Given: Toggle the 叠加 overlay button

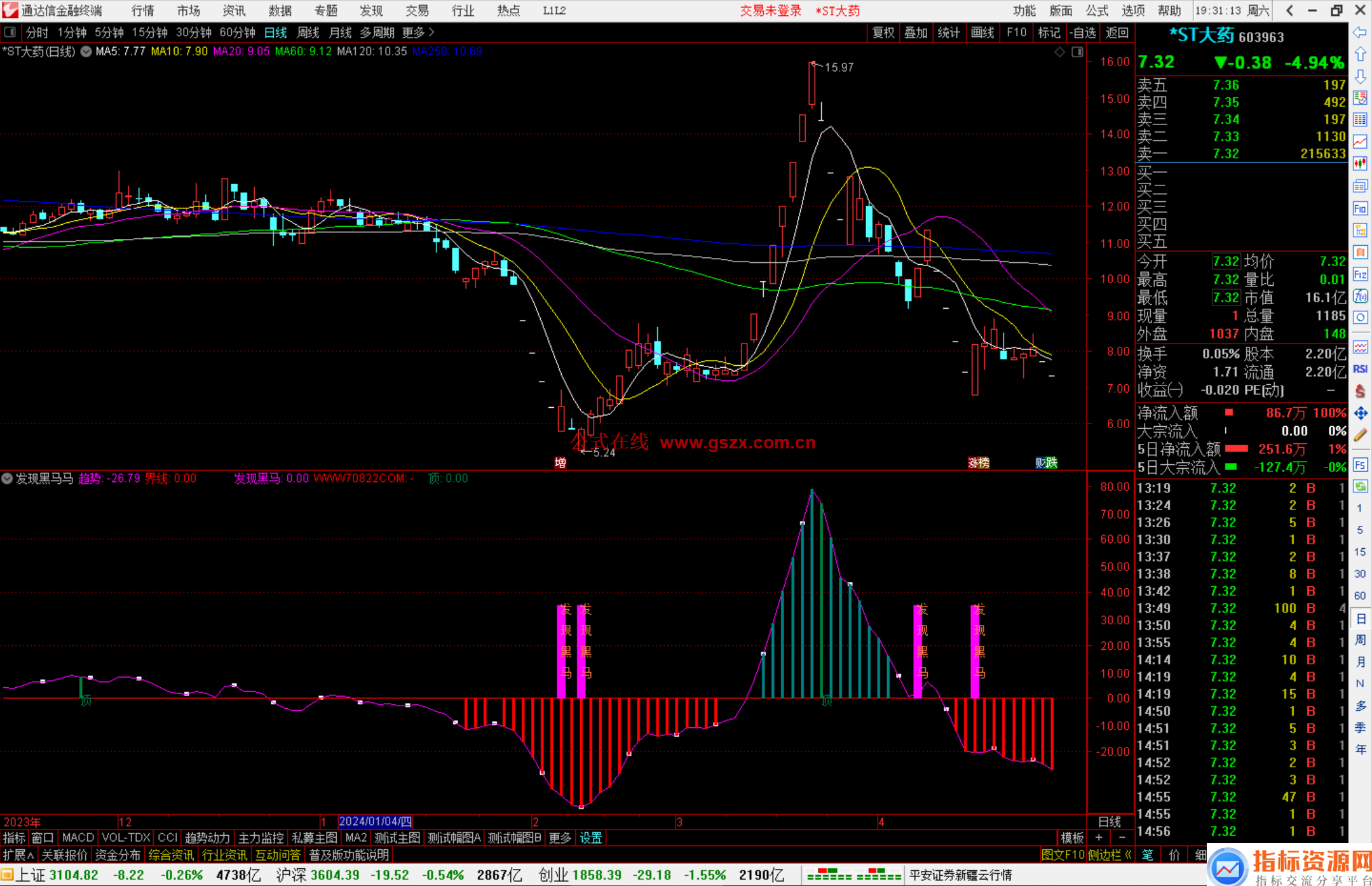Looking at the screenshot, I should click(x=916, y=32).
